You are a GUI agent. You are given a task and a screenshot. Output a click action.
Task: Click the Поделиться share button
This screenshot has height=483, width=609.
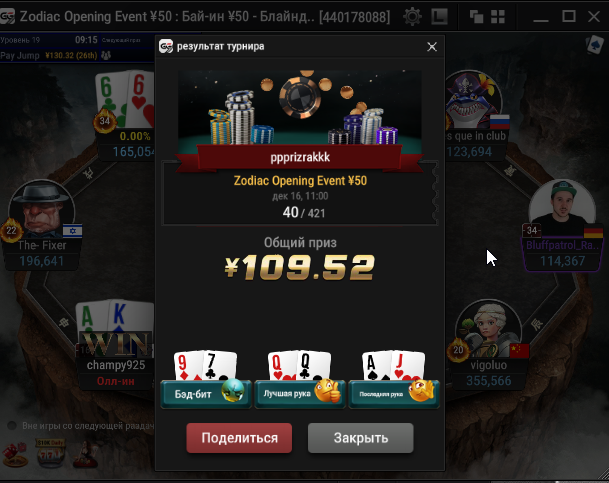pos(239,438)
